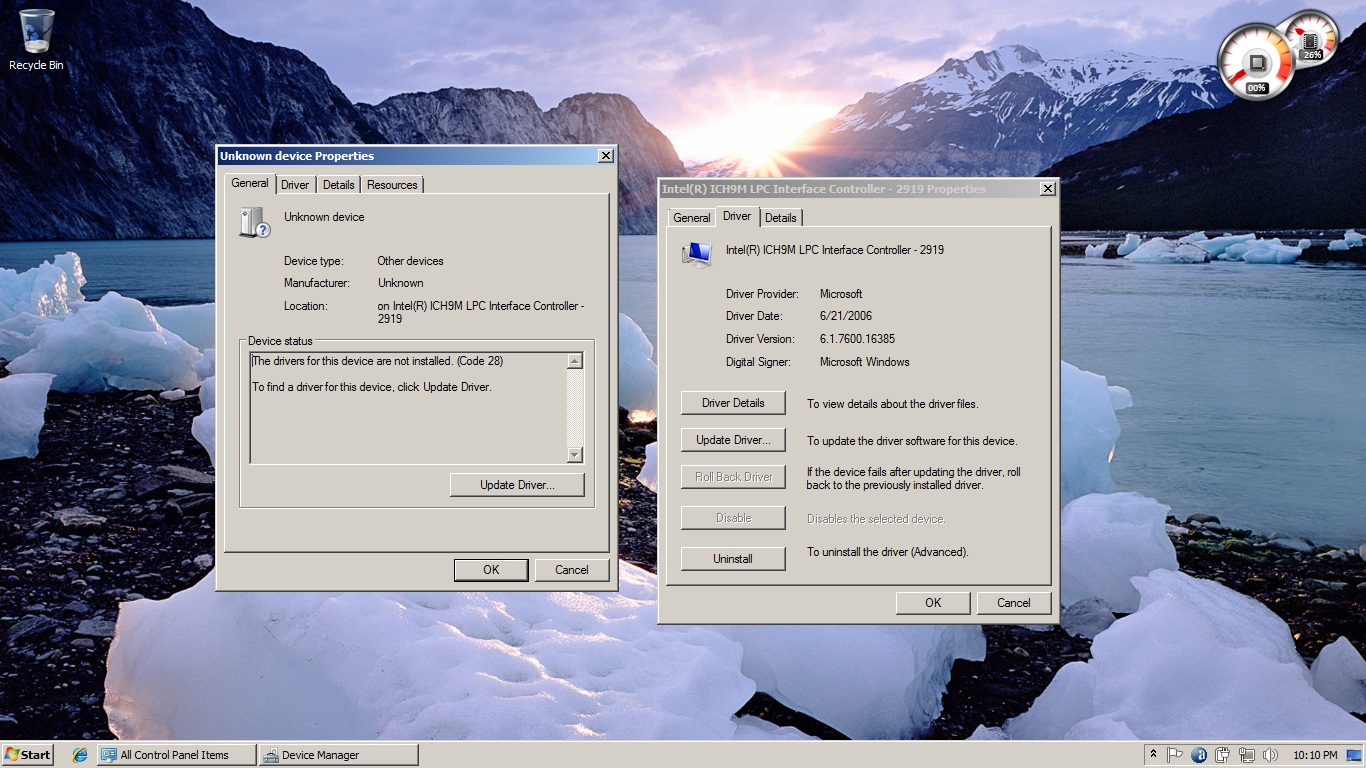The height and width of the screenshot is (768, 1366).
Task: Click Update Driver... in ICH9M LPC Properties
Action: [733, 440]
